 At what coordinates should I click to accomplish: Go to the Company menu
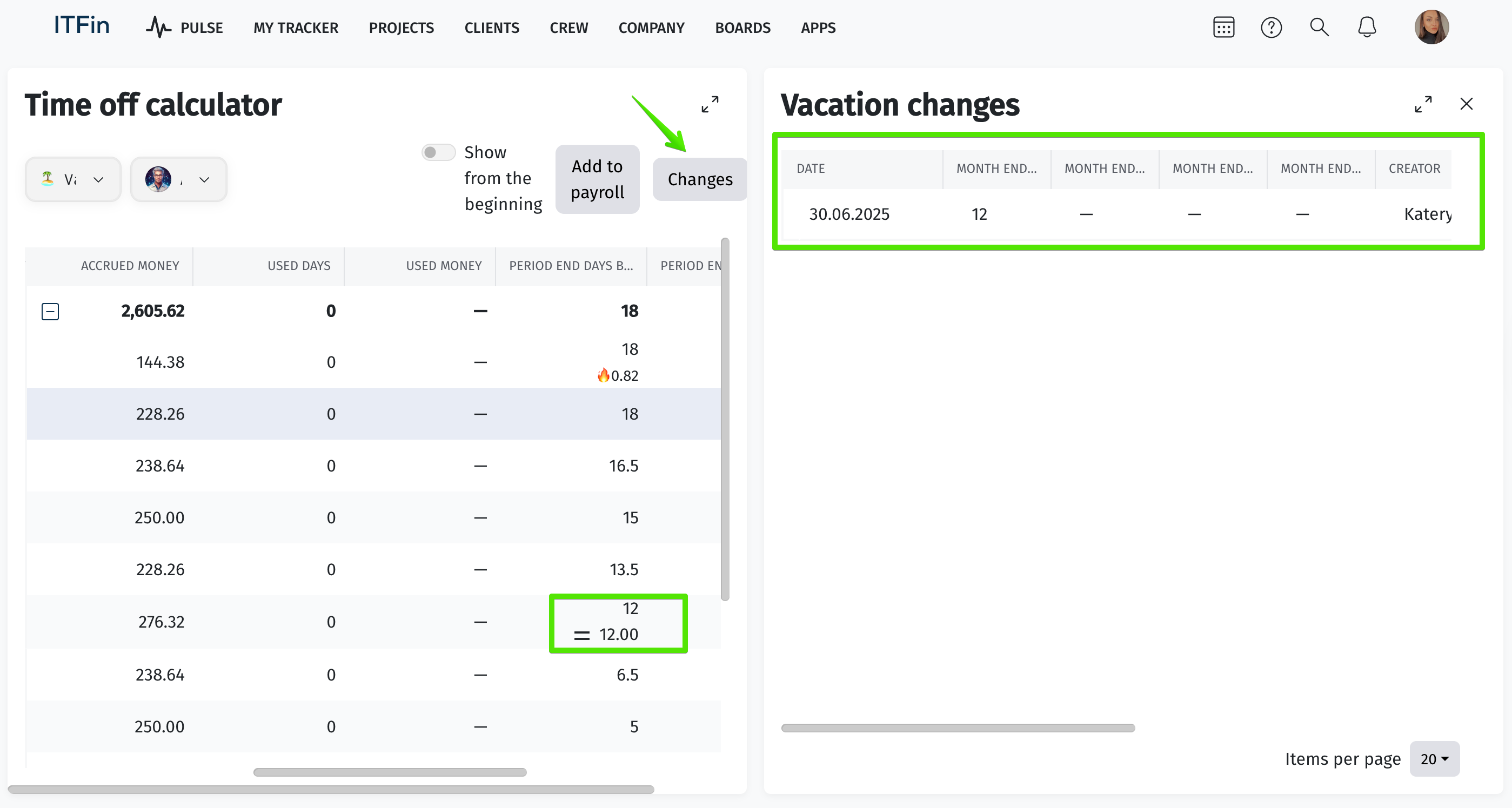(651, 28)
